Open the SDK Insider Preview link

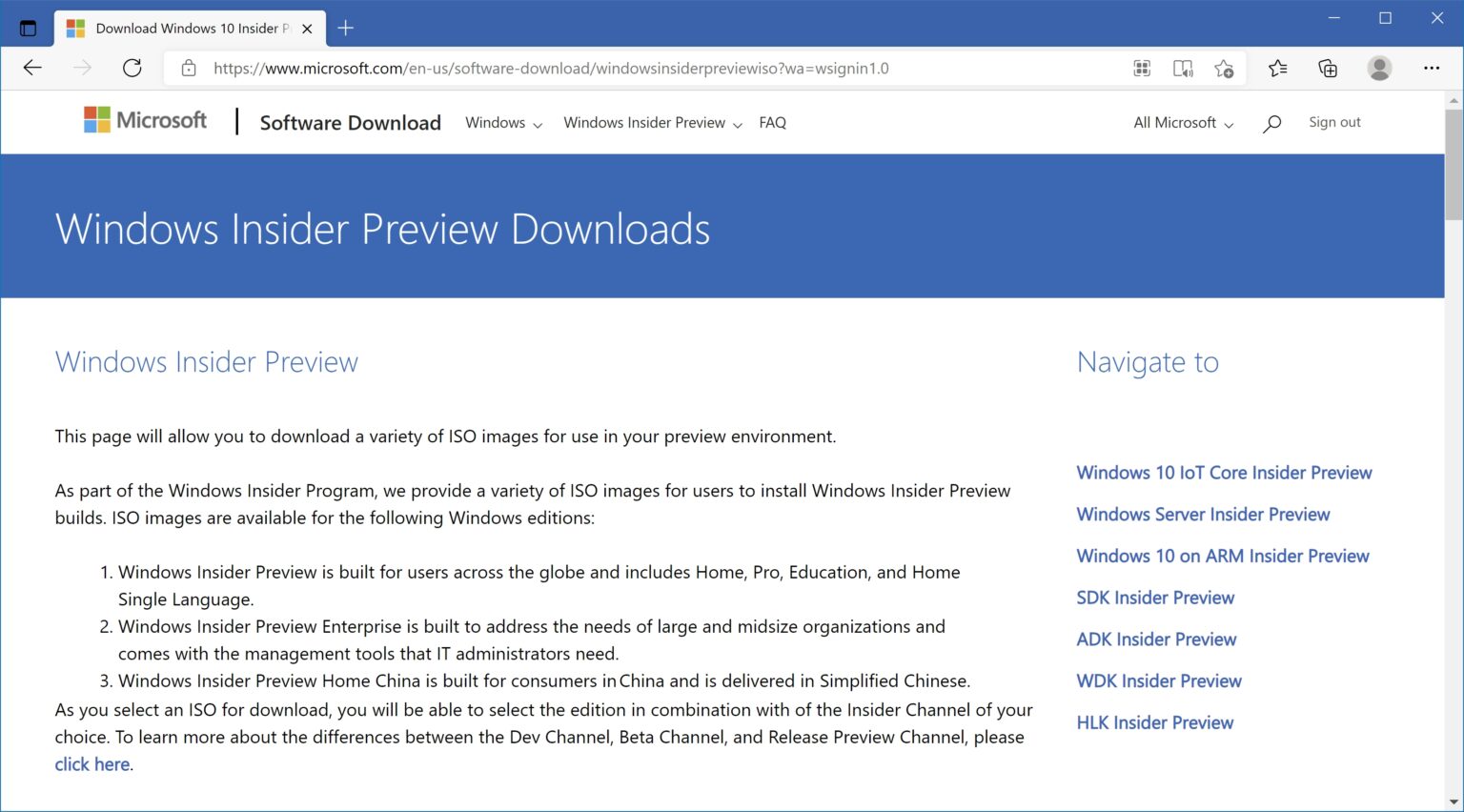click(1155, 598)
